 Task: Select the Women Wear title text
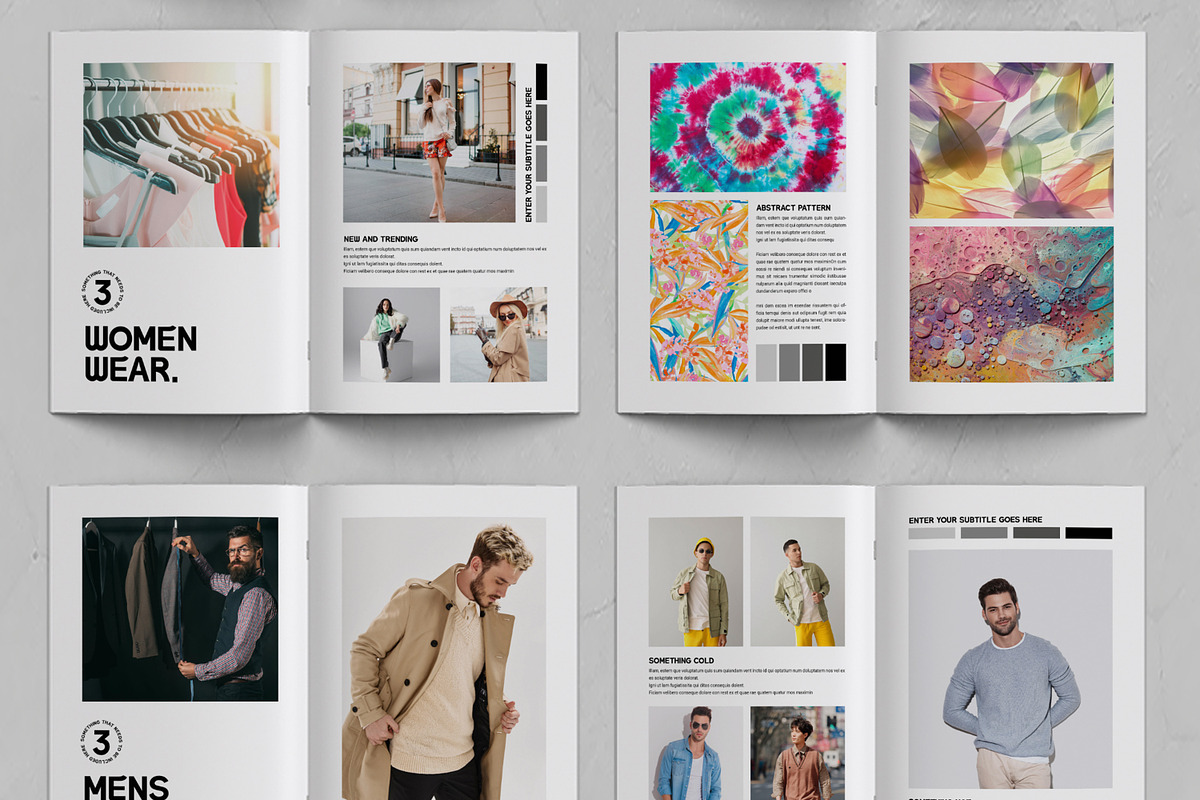(140, 354)
